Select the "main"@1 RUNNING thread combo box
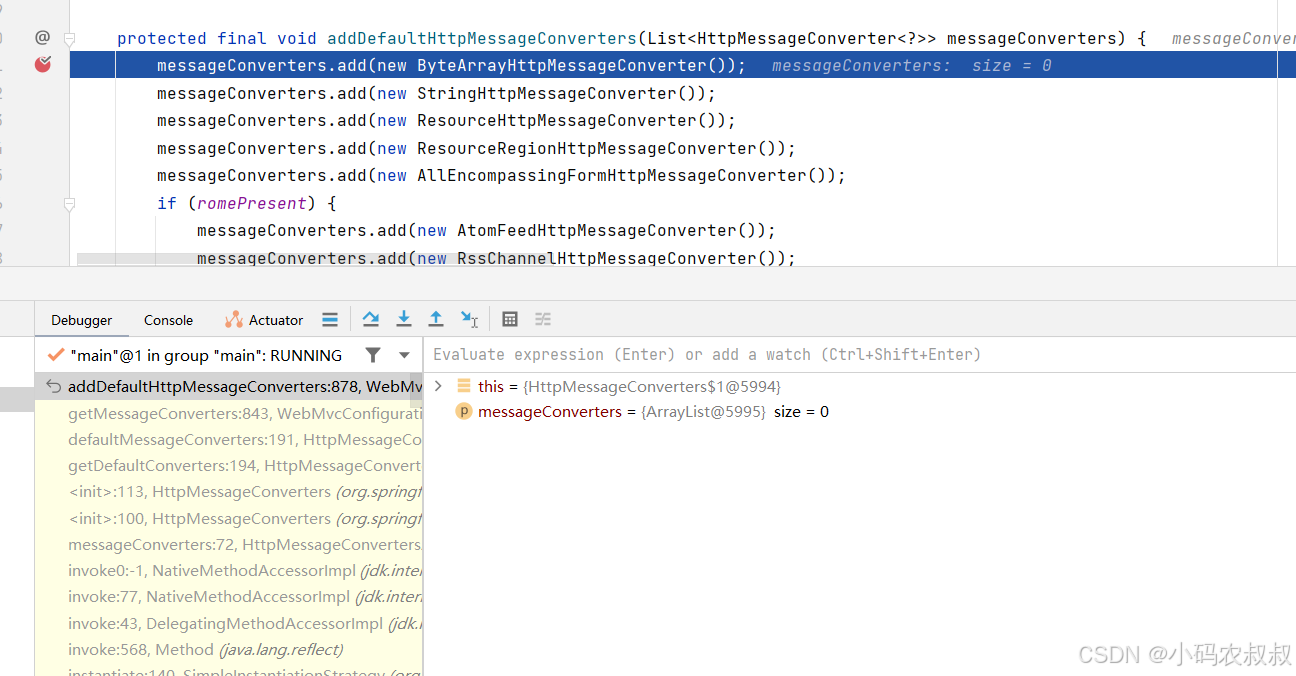1296x676 pixels. [x=229, y=355]
